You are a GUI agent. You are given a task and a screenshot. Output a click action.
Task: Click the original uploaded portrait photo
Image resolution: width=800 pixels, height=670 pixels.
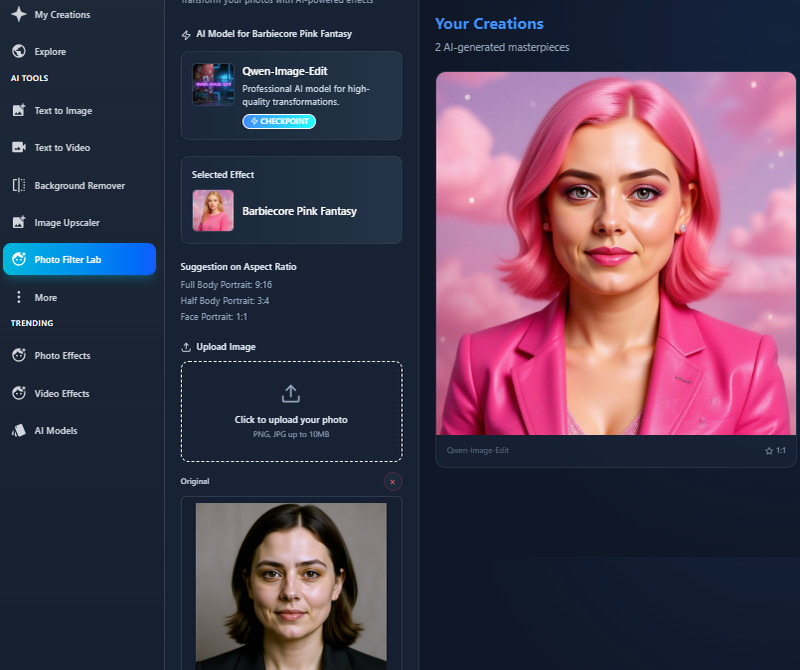(291, 586)
